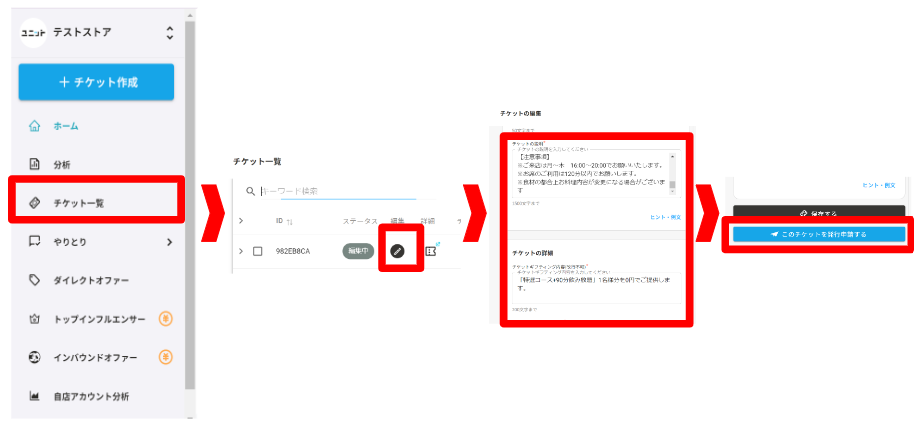The height and width of the screenshot is (429, 916).
Task: Click the インバウンドオファー globe icon
Action: pos(34,357)
